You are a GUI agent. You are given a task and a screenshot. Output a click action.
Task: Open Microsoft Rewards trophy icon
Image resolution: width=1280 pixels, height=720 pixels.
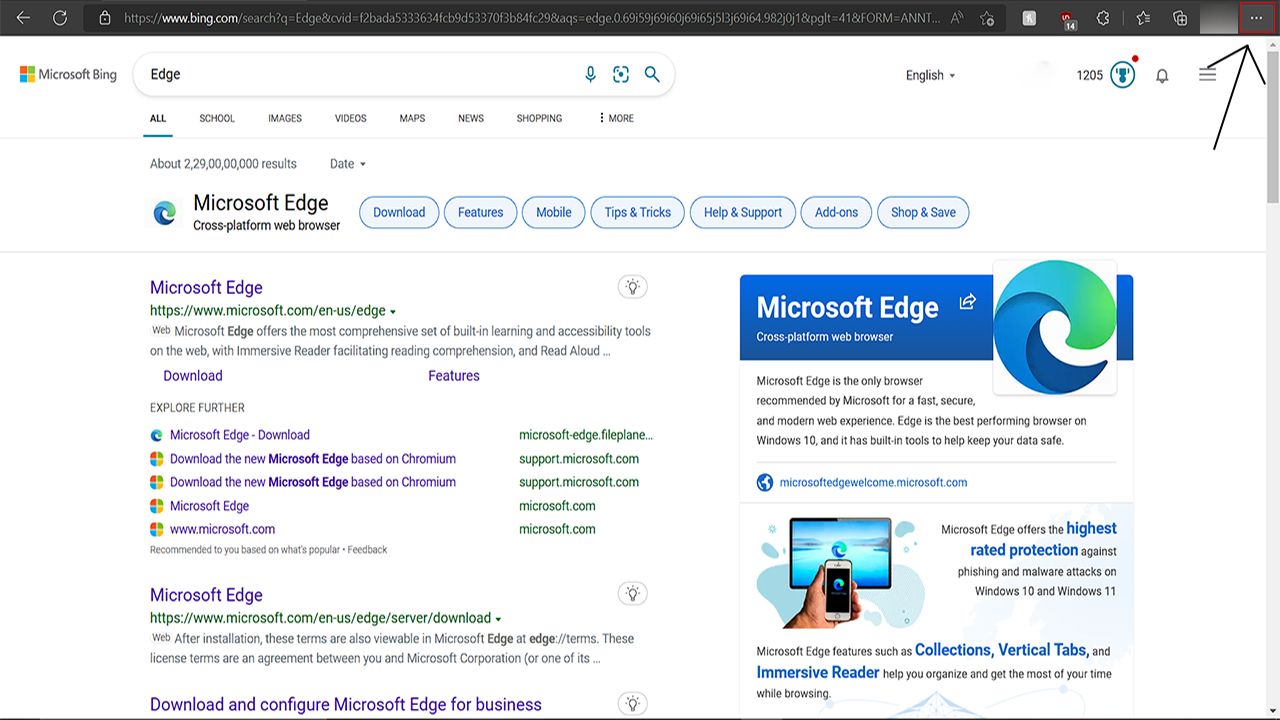(x=1122, y=75)
